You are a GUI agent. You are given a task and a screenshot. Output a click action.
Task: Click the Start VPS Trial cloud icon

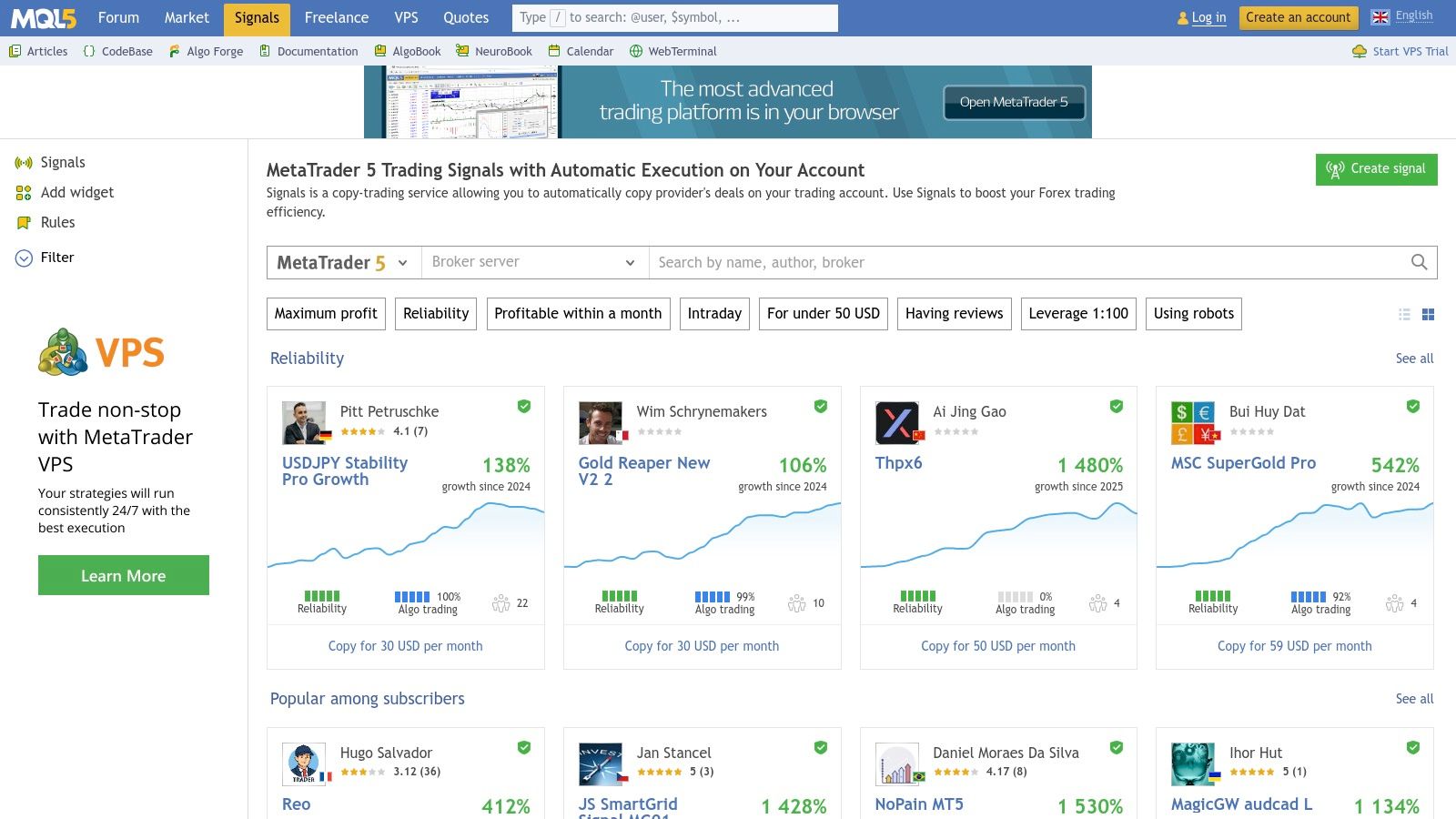pos(1359,52)
